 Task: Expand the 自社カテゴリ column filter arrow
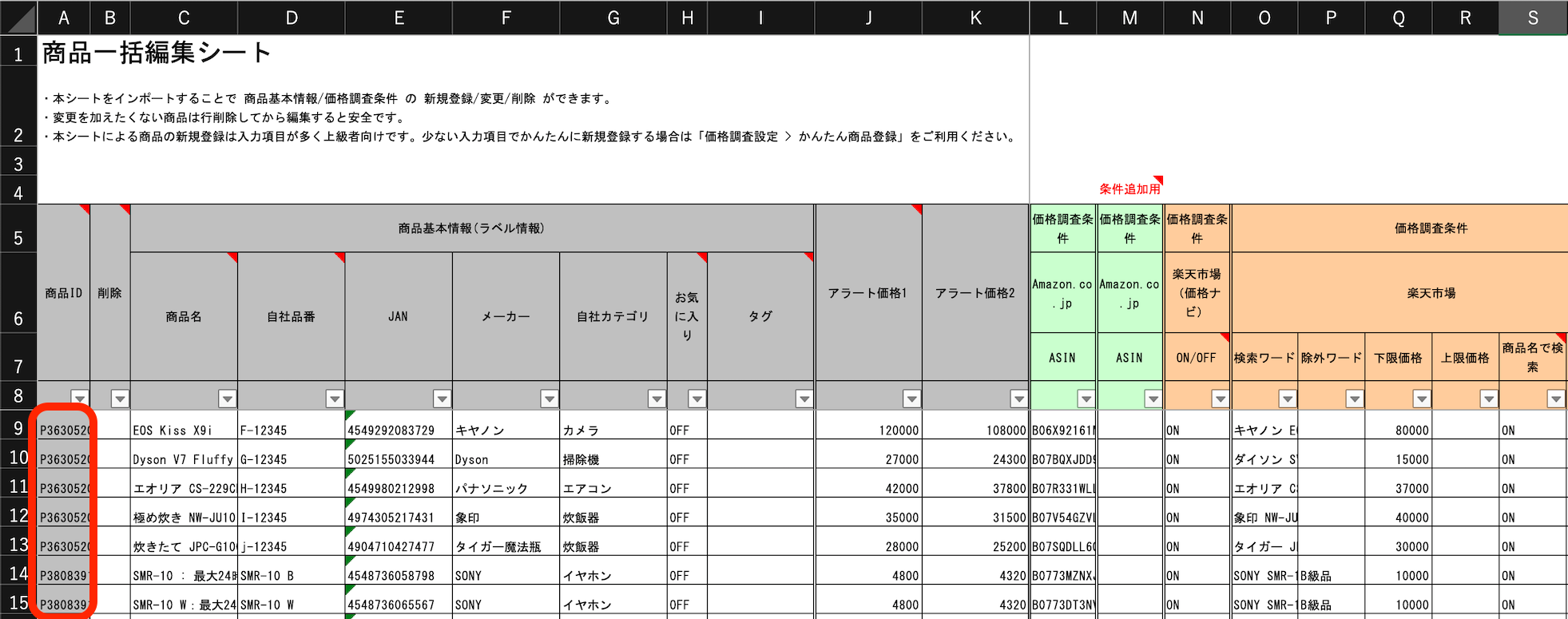point(657,398)
